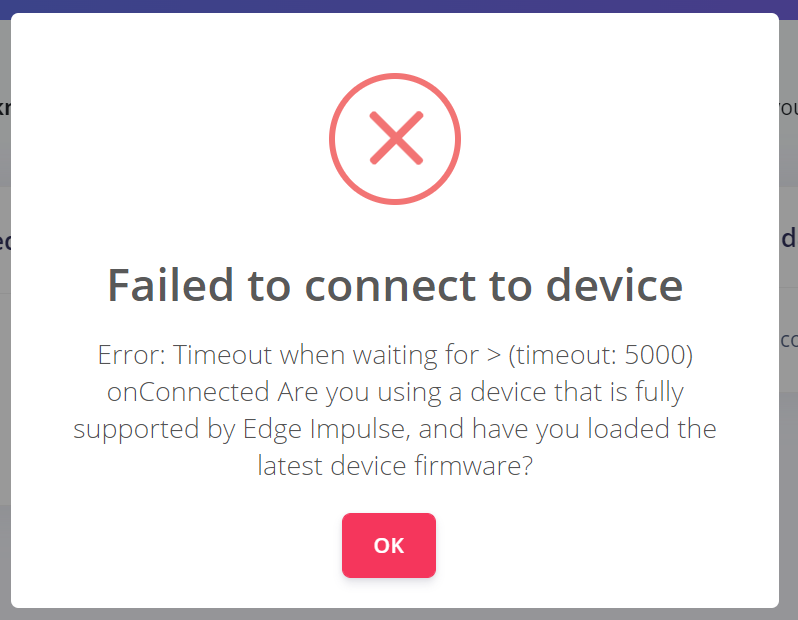Click the purple header bar above the dialog
This screenshot has height=620, width=798.
[400, 5]
